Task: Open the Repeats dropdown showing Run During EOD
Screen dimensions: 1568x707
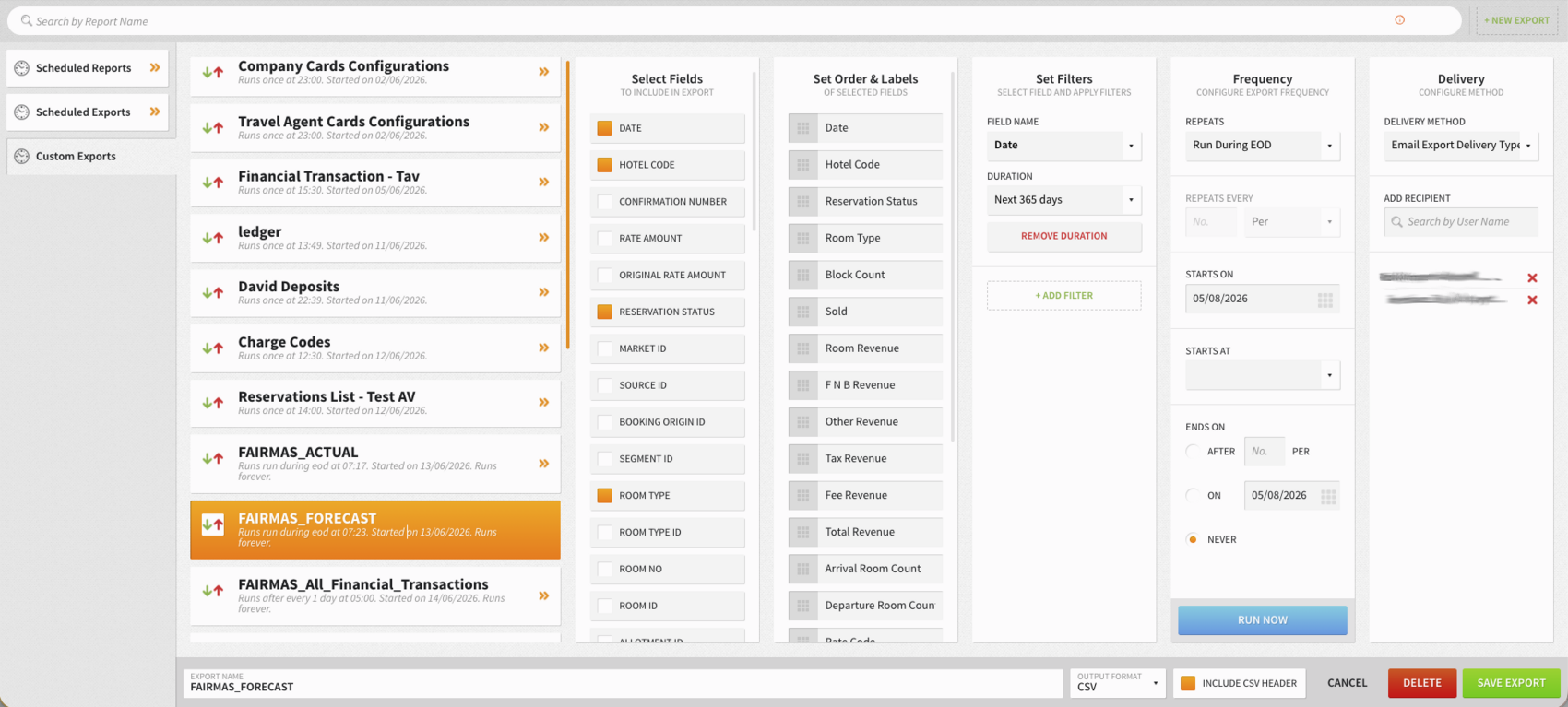Action: pyautogui.click(x=1262, y=146)
